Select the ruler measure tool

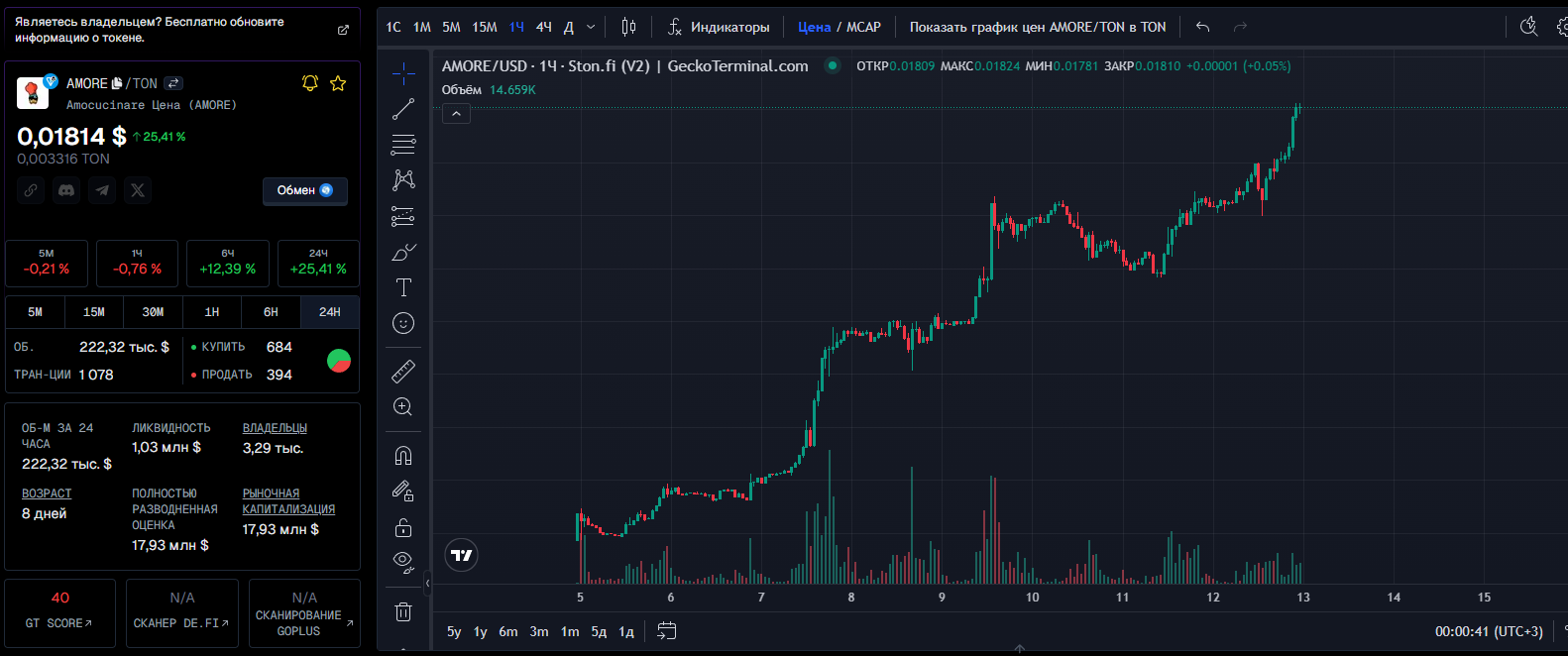point(403,371)
